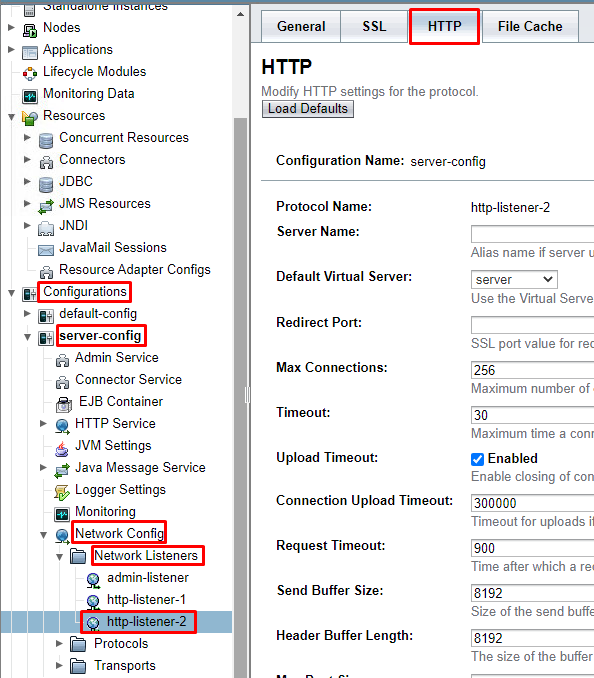Click the Monitoring Data icon
Viewport: 594px width, 678px height.
coord(30,96)
